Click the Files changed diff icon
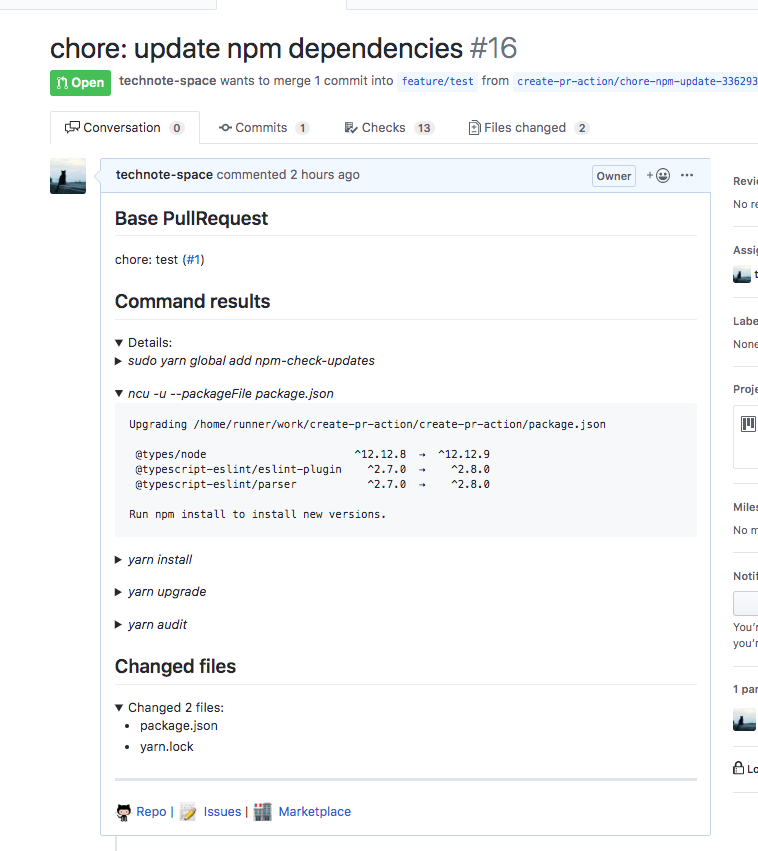This screenshot has height=851, width=758. click(x=474, y=128)
